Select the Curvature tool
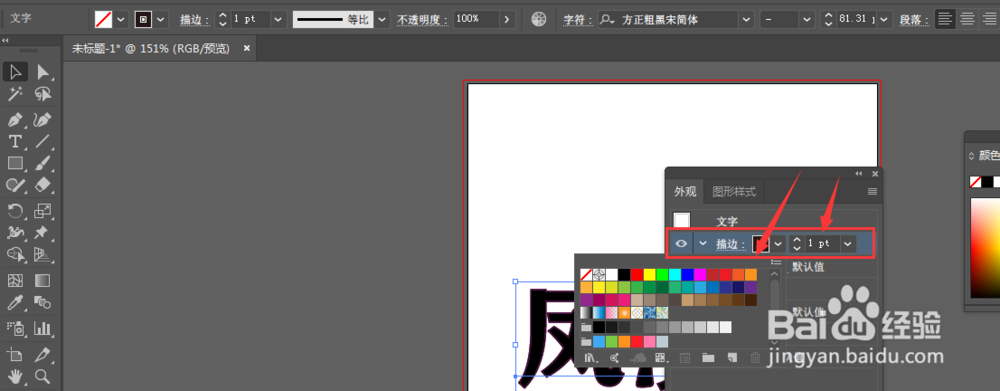The height and width of the screenshot is (391, 1000). pos(43,119)
